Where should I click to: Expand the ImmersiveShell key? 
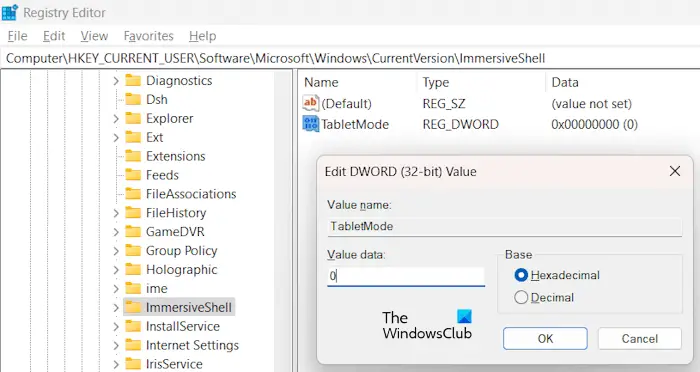click(x=116, y=307)
